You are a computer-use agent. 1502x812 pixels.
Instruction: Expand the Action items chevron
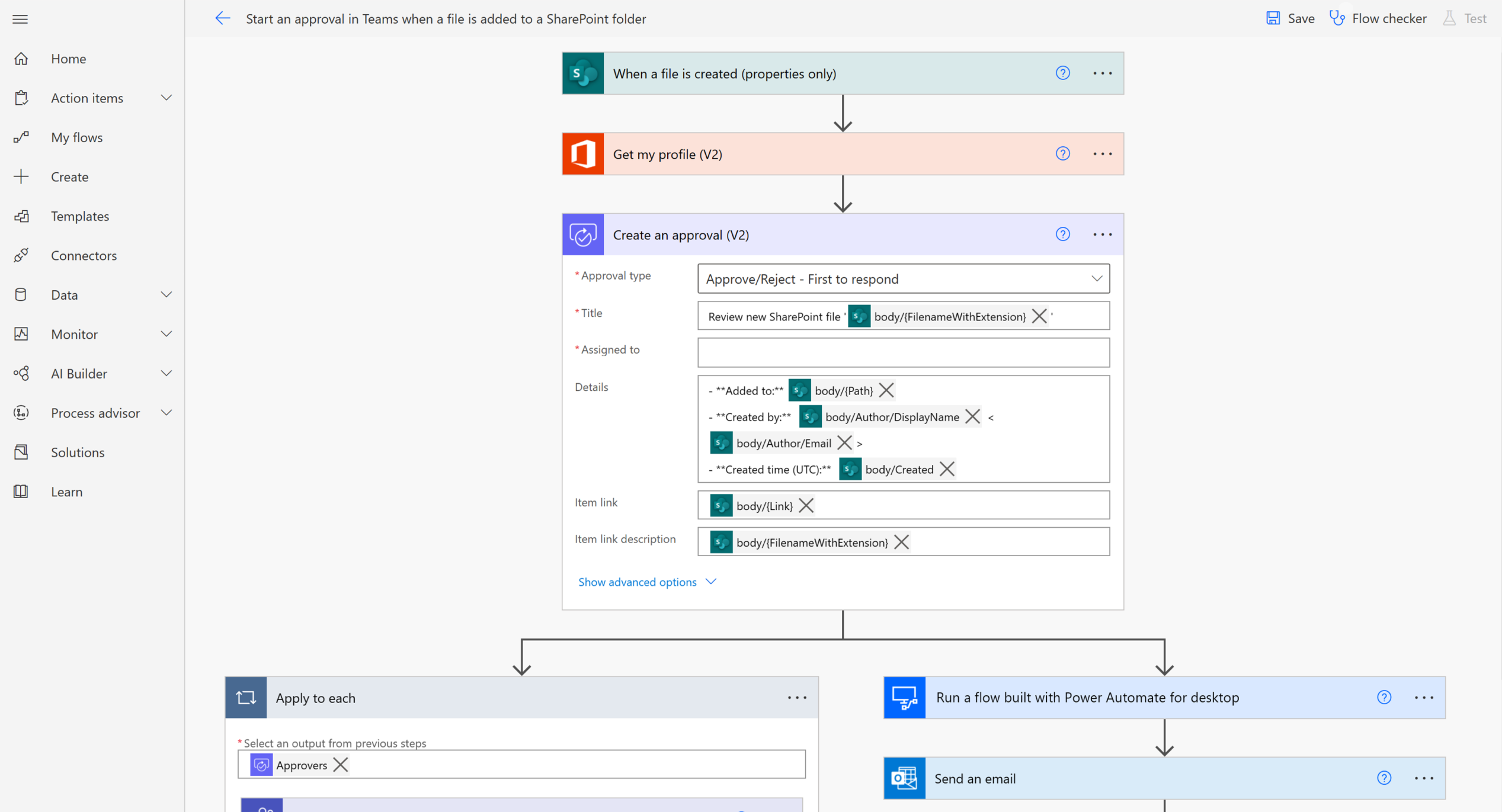tap(166, 98)
